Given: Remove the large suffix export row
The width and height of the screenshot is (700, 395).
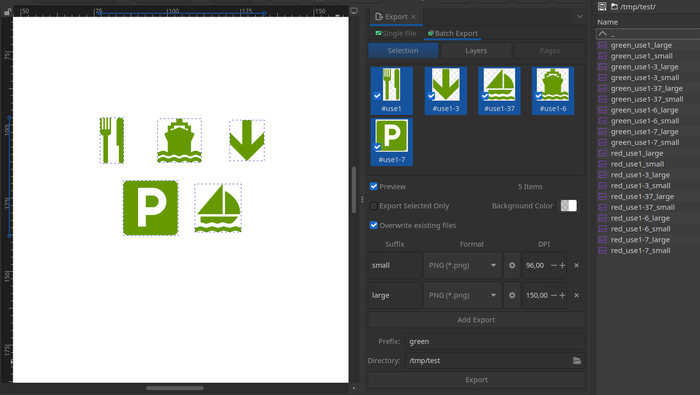Looking at the screenshot, I should pyautogui.click(x=576, y=295).
